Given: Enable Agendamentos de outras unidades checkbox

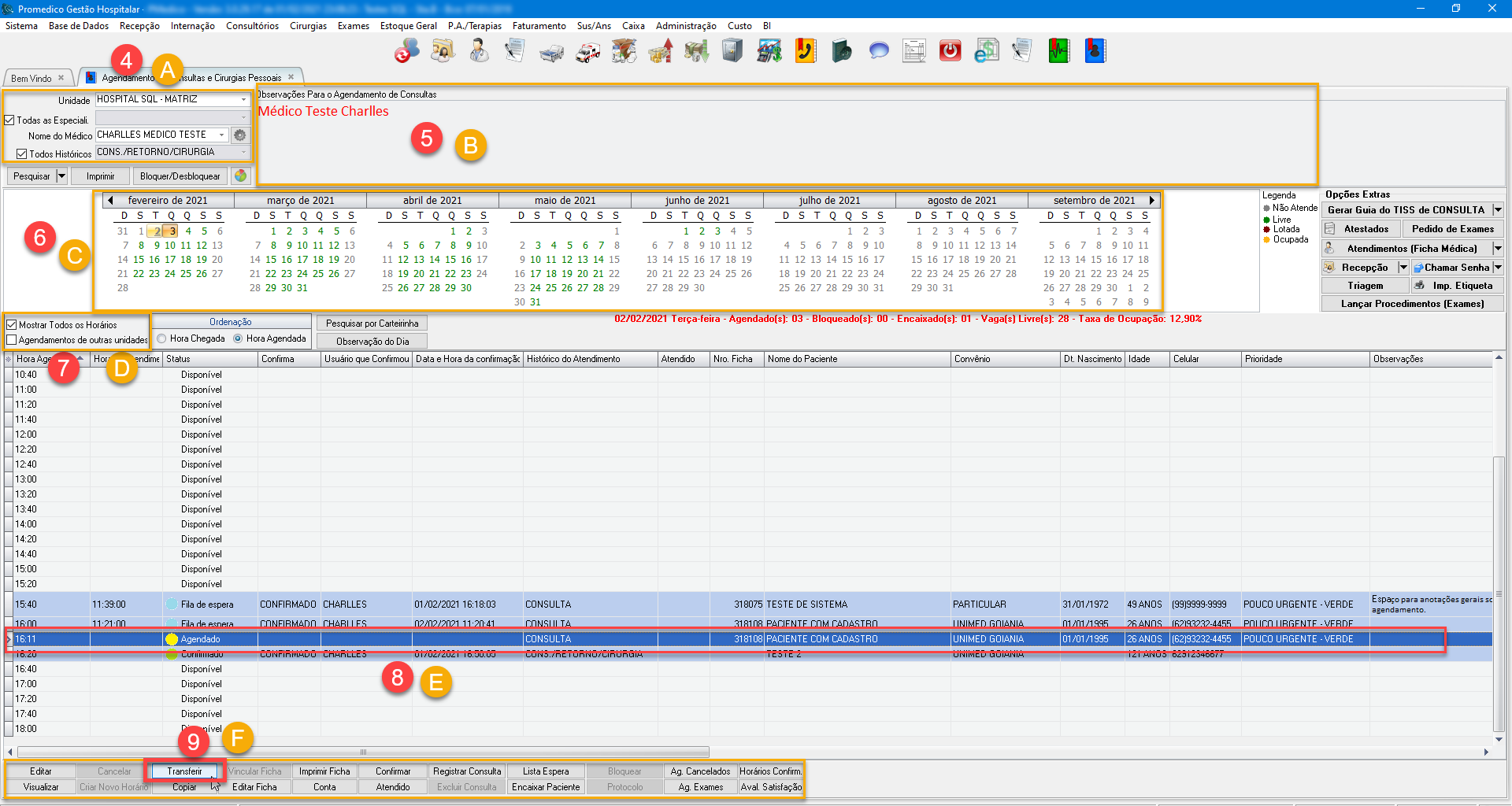Looking at the screenshot, I should tap(12, 340).
